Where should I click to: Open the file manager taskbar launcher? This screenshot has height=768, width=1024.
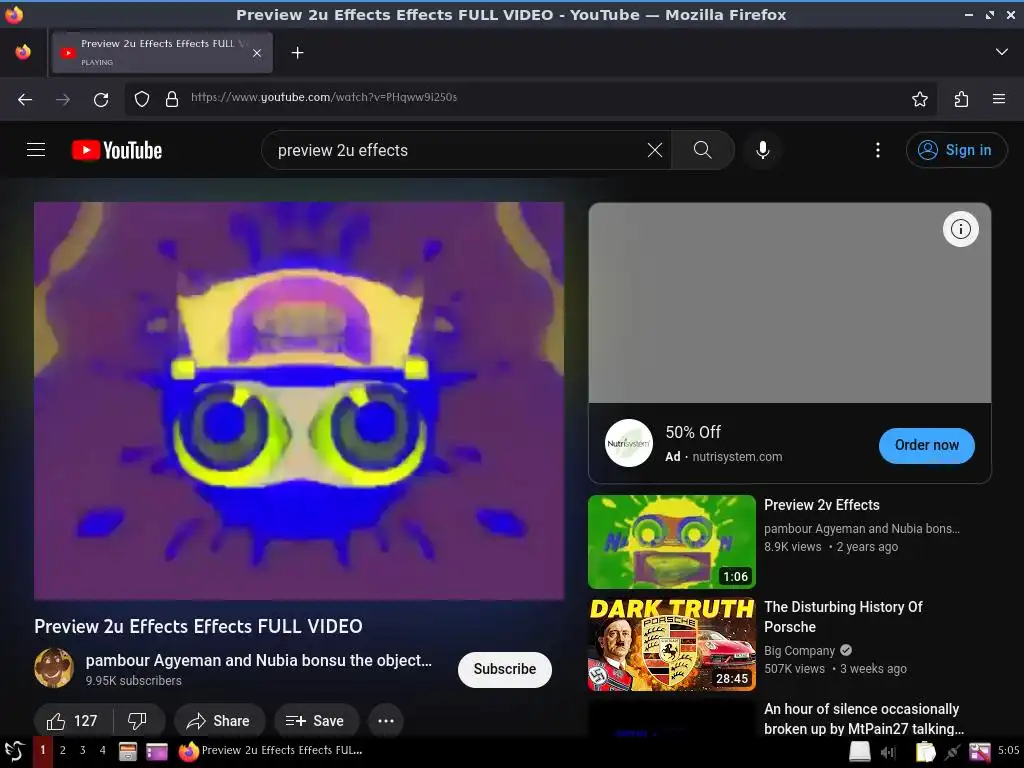click(x=127, y=752)
